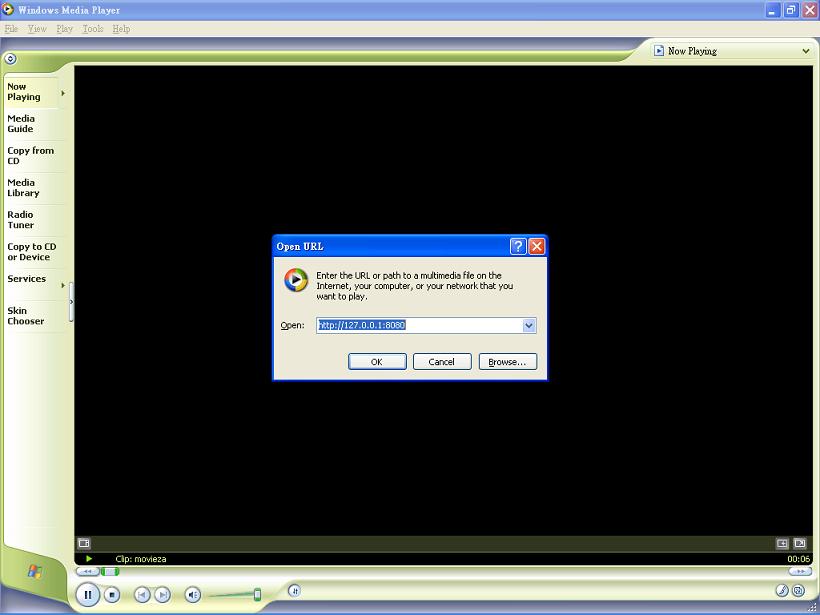The height and width of the screenshot is (615, 820).
Task: Pause the playing clip
Action: click(88, 595)
